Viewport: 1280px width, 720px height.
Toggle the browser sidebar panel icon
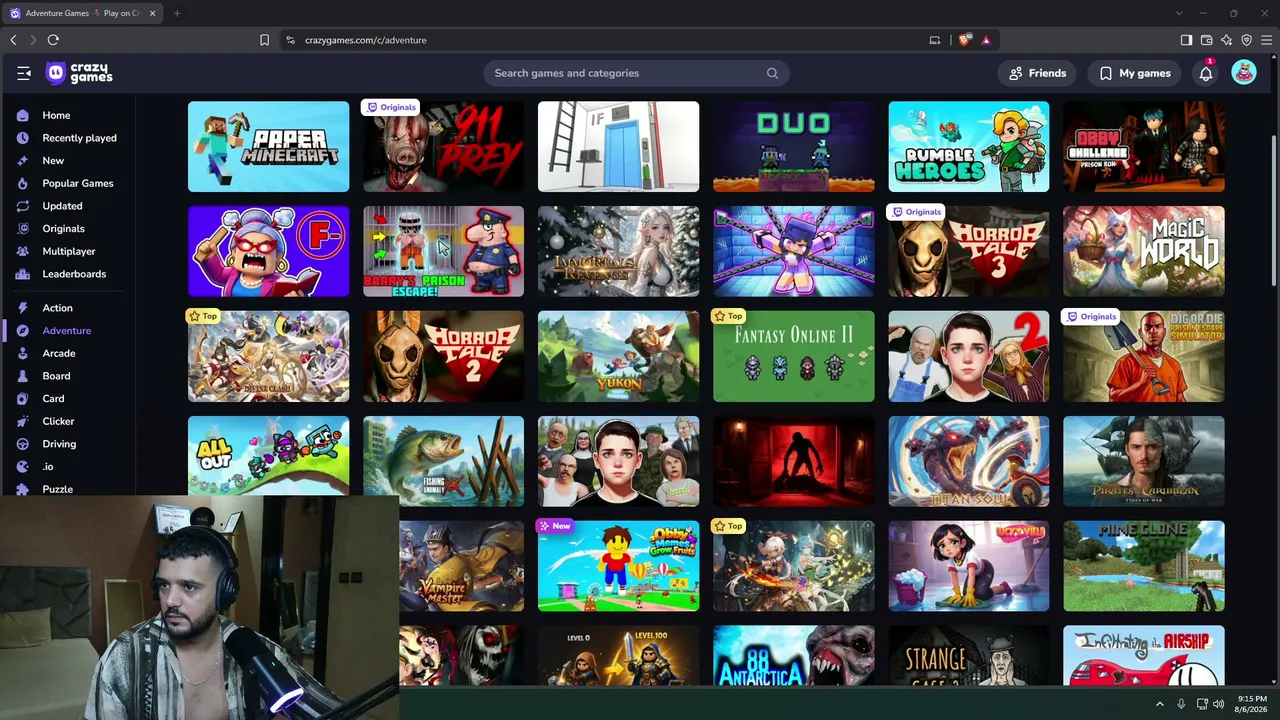tap(1186, 40)
